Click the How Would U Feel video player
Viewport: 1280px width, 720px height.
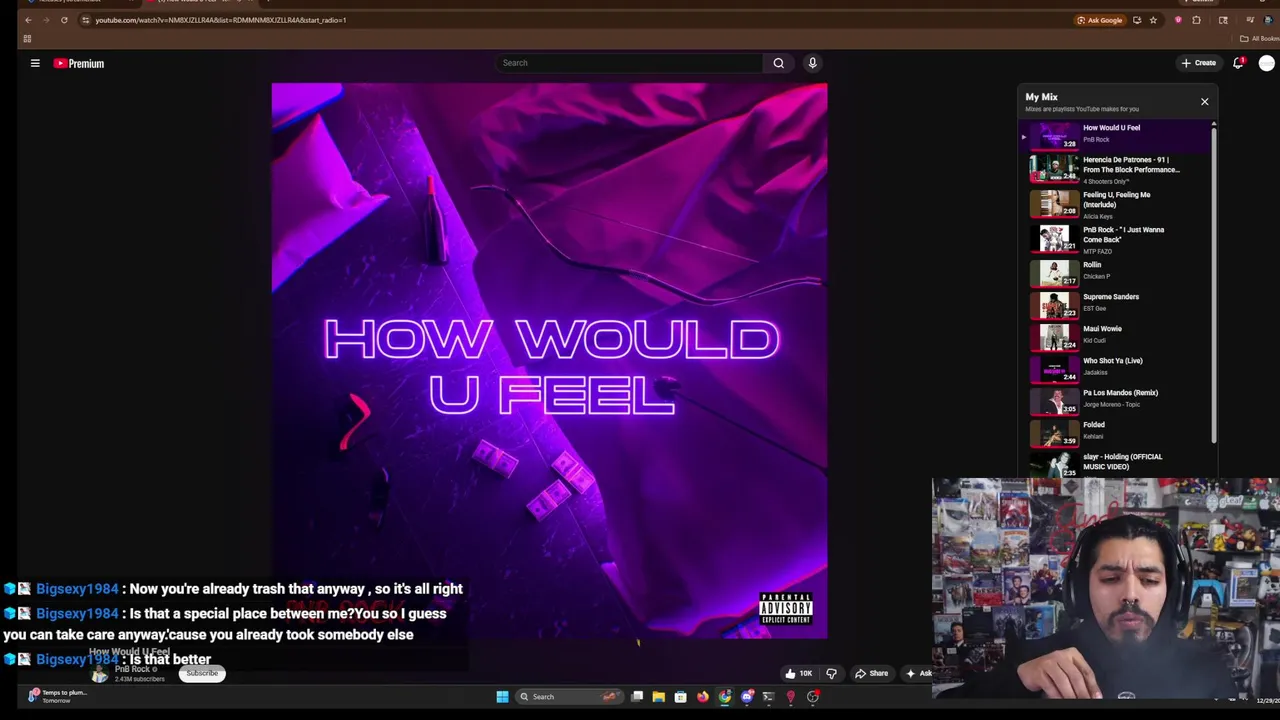click(549, 360)
